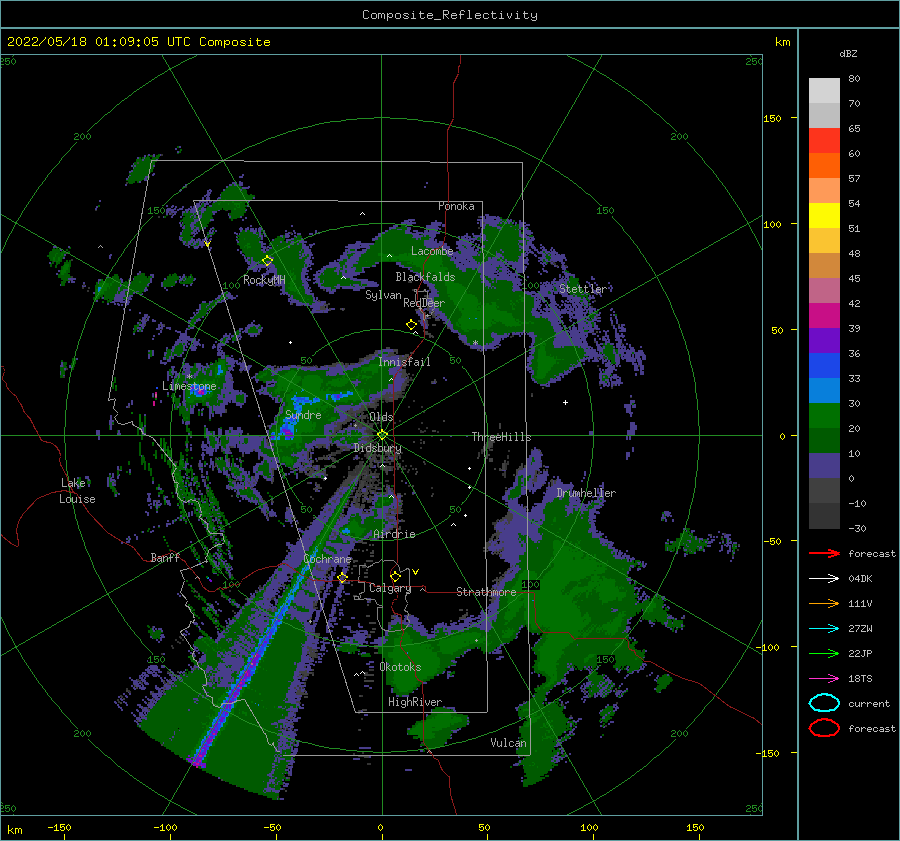Viewport: 900px width, 841px height.
Task: Click the Cochrane city label
Action: pos(327,559)
